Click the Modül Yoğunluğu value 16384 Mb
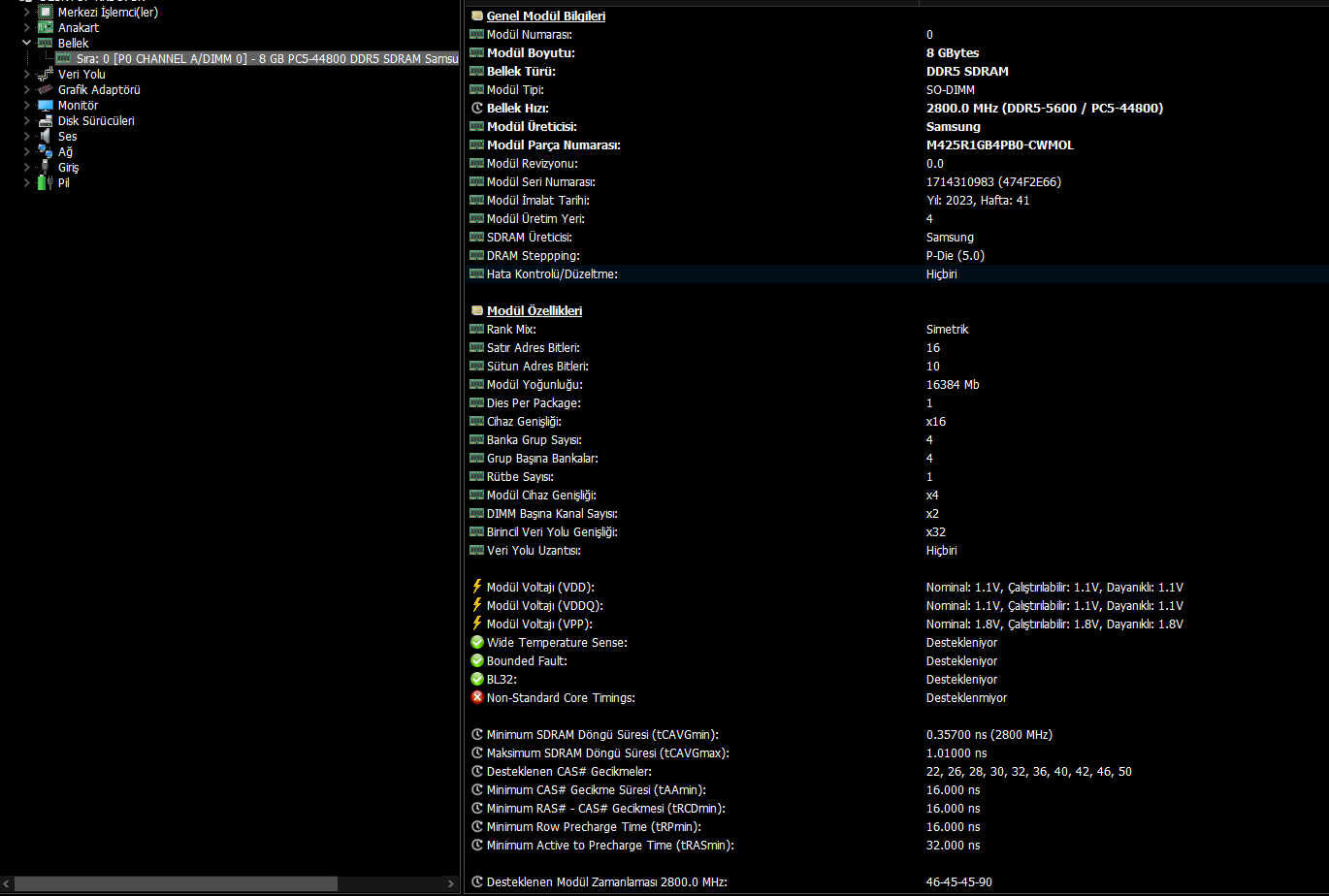 [x=953, y=385]
